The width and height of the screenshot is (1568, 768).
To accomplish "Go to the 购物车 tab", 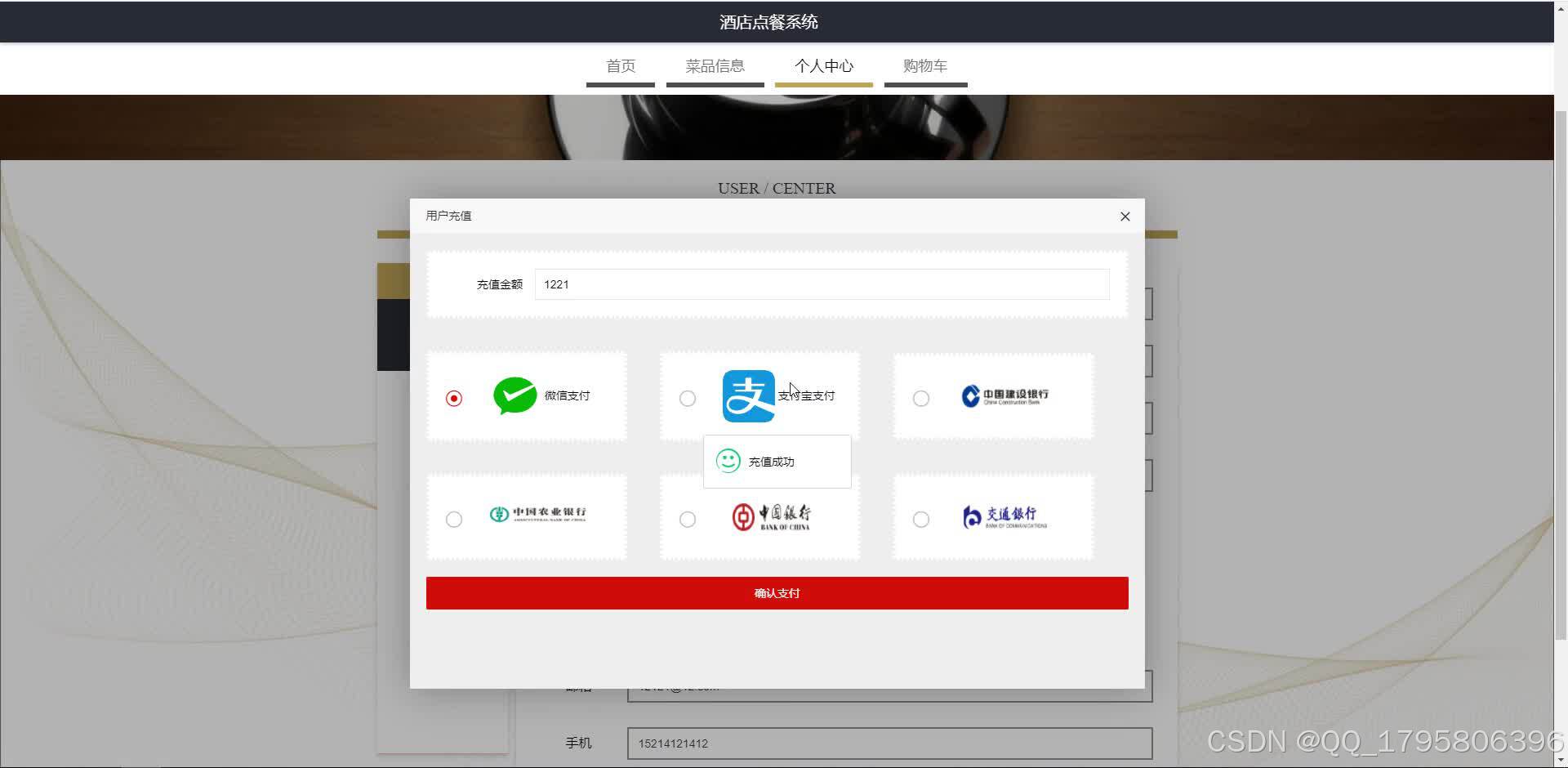I will pos(925,66).
